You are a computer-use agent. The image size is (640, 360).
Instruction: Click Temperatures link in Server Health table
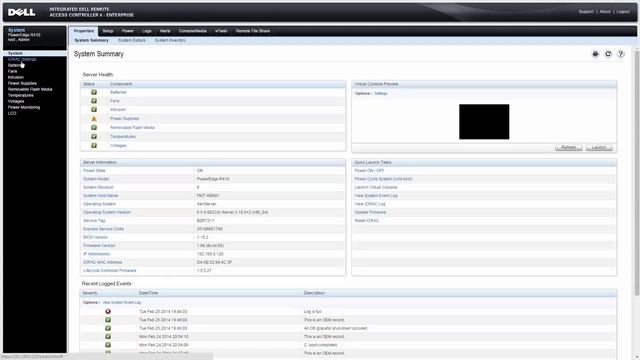click(x=123, y=137)
